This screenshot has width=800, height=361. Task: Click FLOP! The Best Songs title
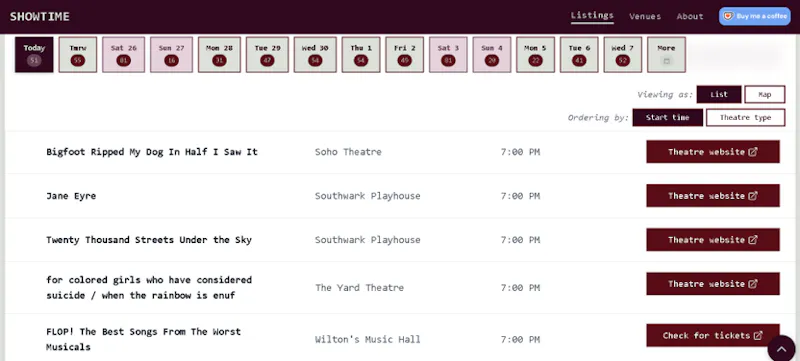coord(143,339)
